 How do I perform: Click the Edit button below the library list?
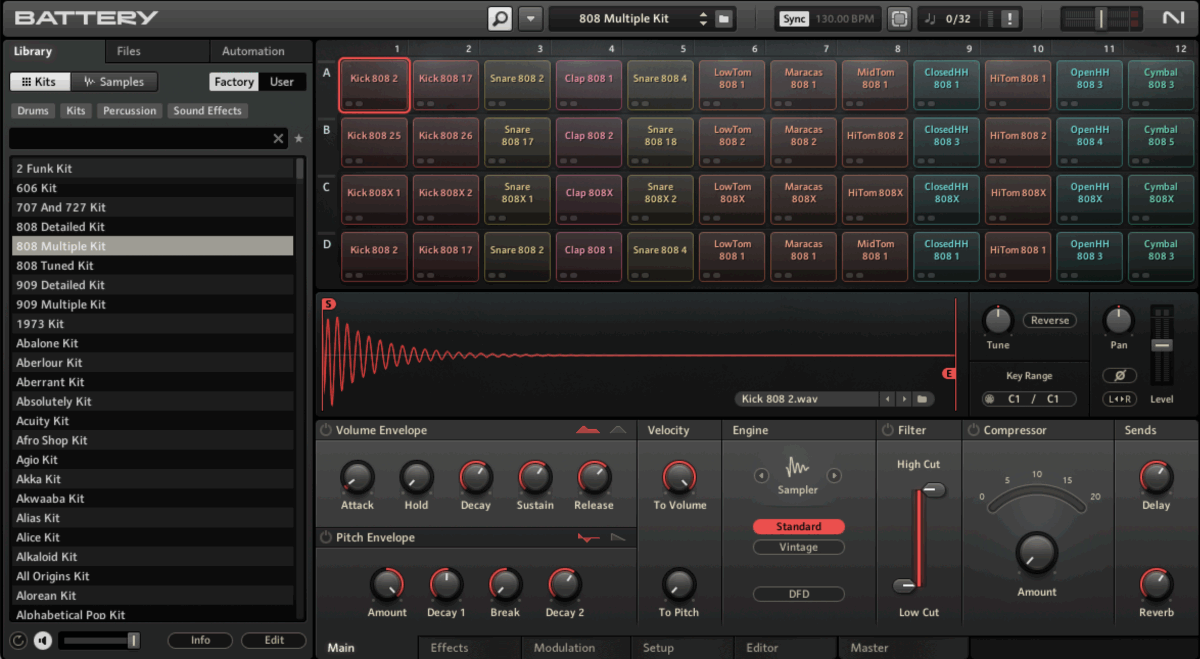[x=273, y=640]
